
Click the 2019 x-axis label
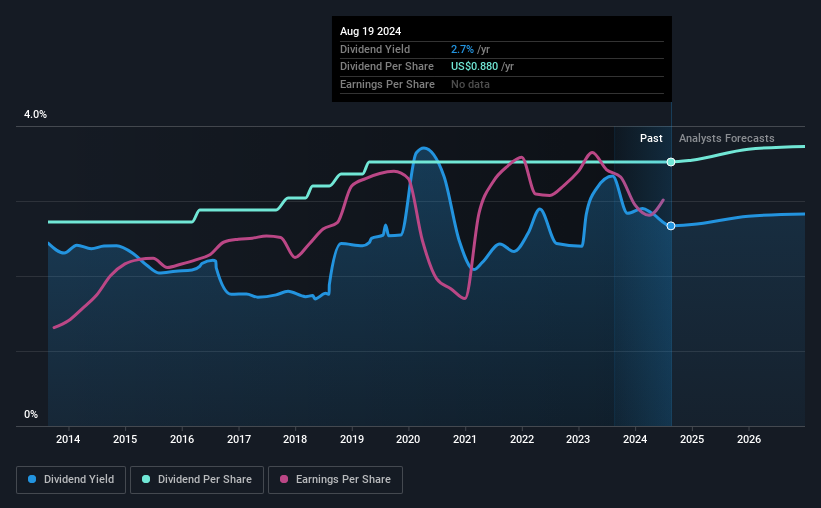click(x=352, y=439)
